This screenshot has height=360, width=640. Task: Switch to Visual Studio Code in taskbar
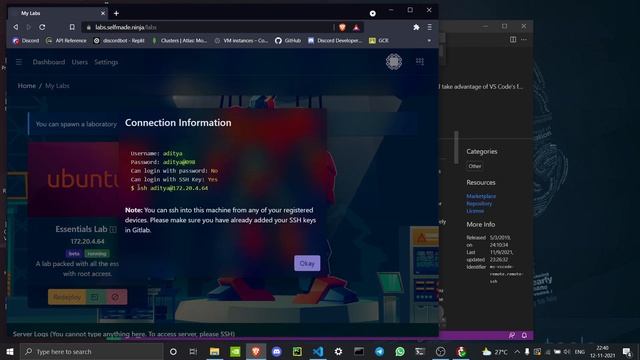pos(318,351)
